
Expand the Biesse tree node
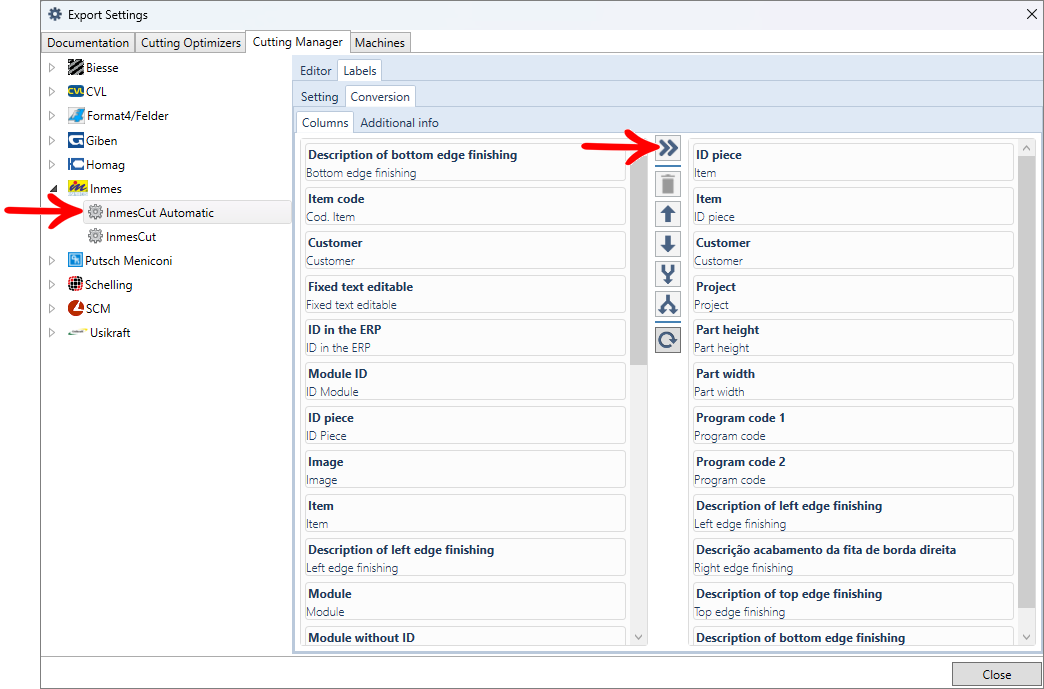coord(52,67)
